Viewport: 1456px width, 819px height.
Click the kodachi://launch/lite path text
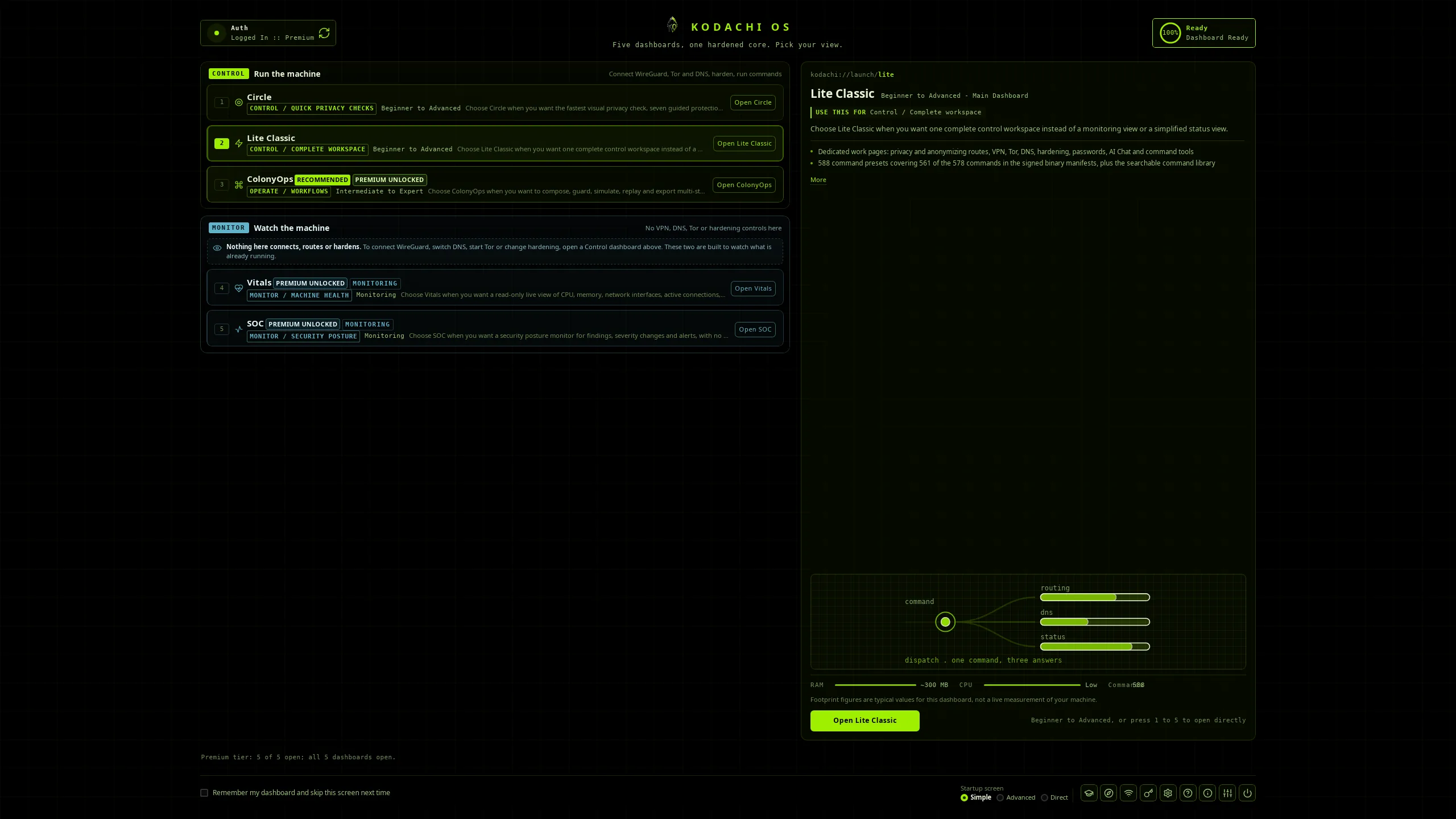pyautogui.click(x=852, y=75)
